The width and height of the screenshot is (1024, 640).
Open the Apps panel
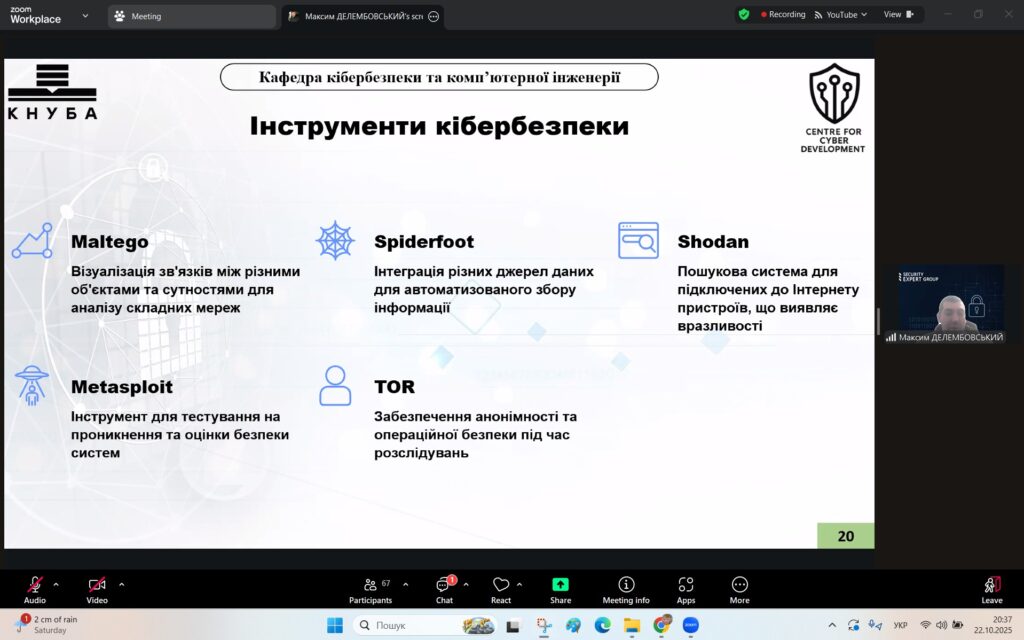pyautogui.click(x=686, y=588)
